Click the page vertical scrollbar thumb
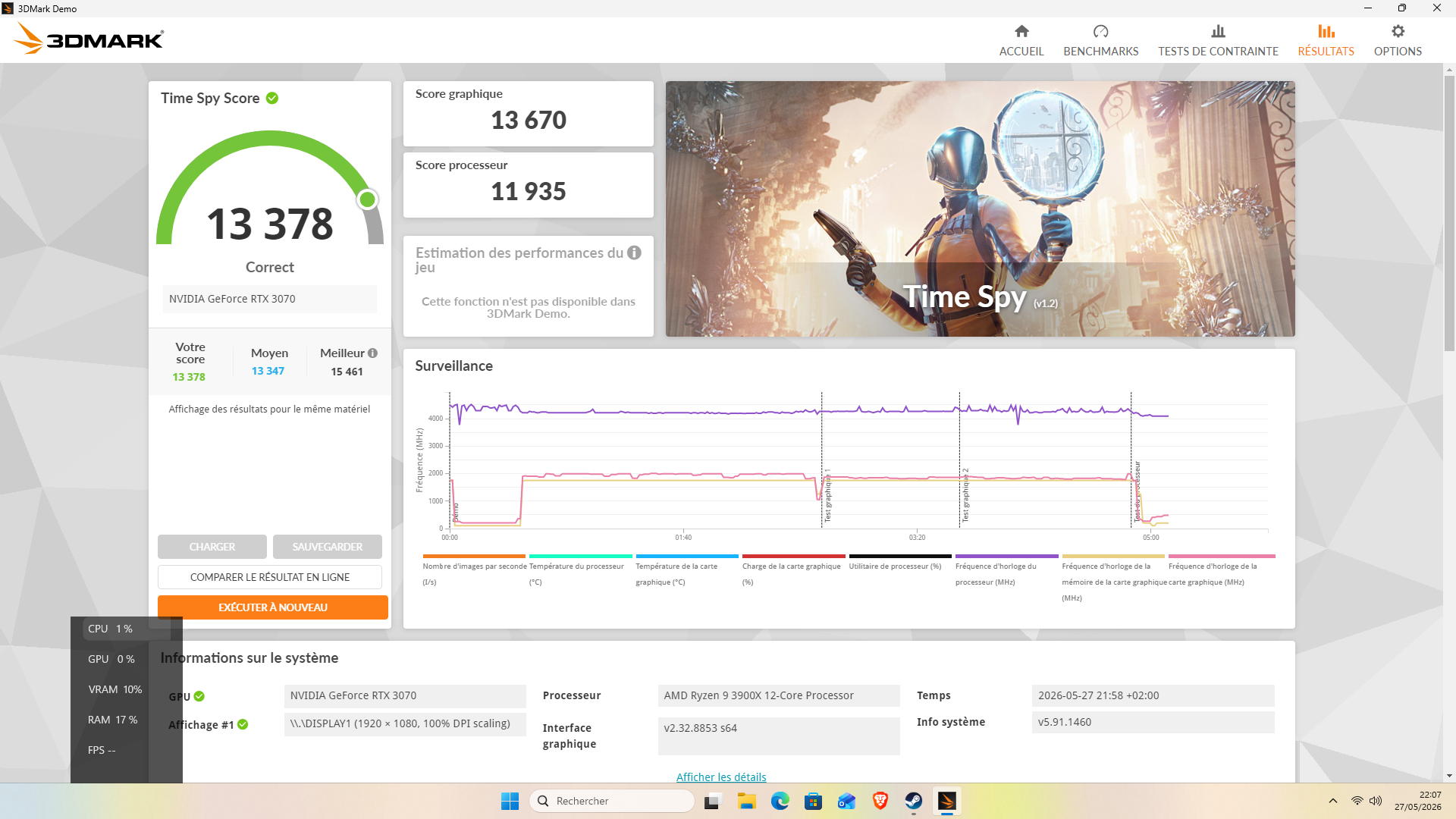This screenshot has width=1456, height=819. click(x=1449, y=212)
